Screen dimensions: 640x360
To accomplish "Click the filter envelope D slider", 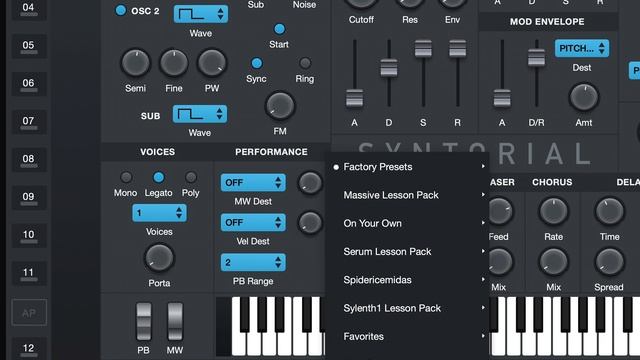I will pyautogui.click(x=389, y=68).
